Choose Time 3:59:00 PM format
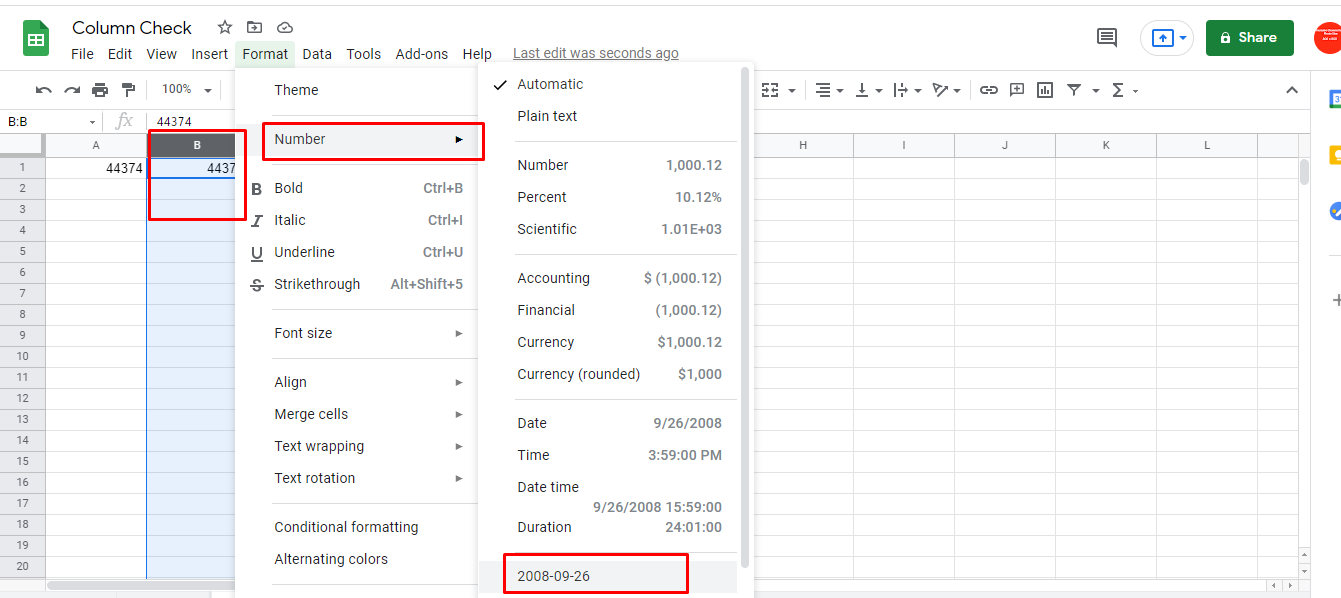Screen dimensions: 1341x598 point(609,455)
